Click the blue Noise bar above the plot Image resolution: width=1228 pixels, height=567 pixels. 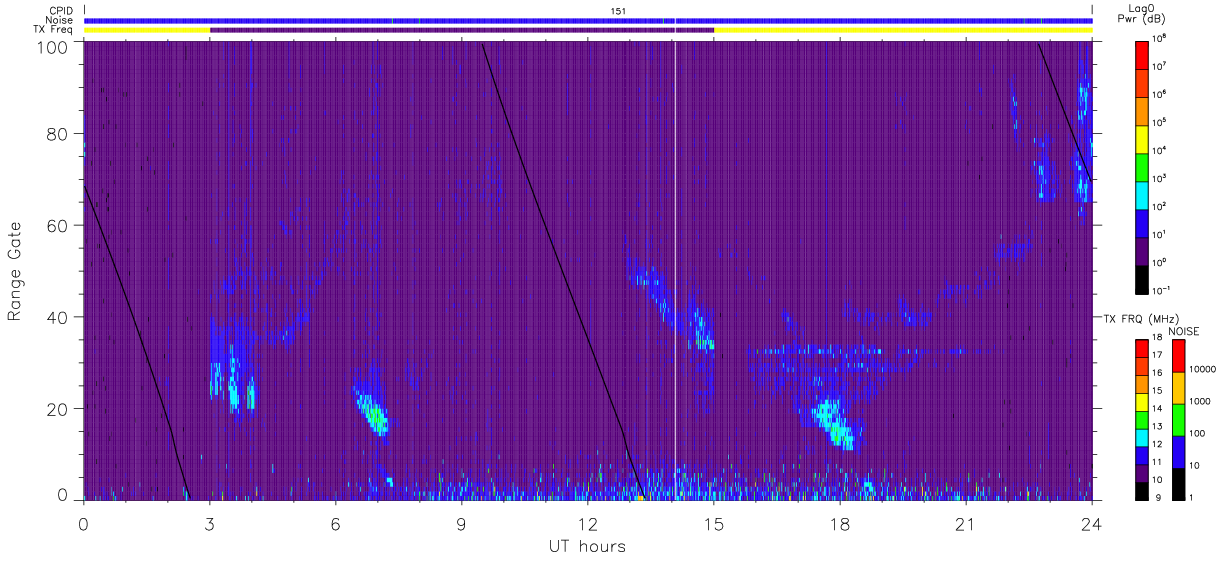click(588, 20)
